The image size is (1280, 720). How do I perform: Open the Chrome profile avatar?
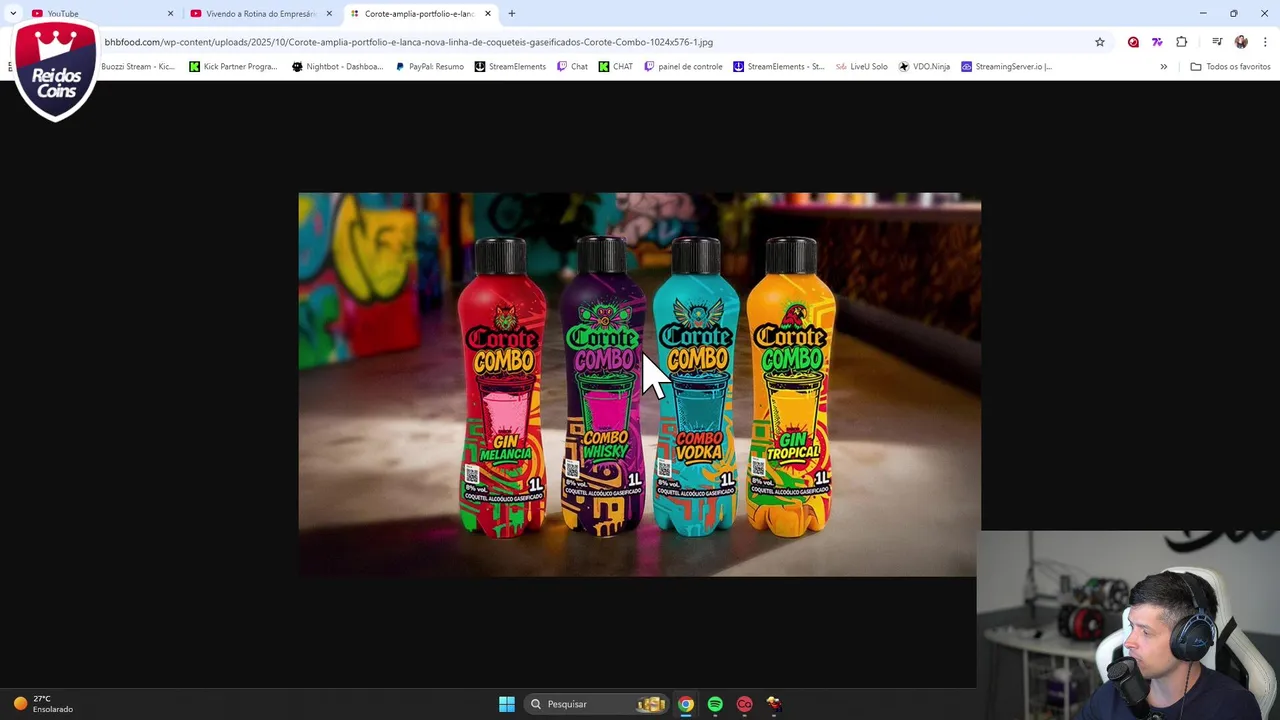coord(1241,42)
